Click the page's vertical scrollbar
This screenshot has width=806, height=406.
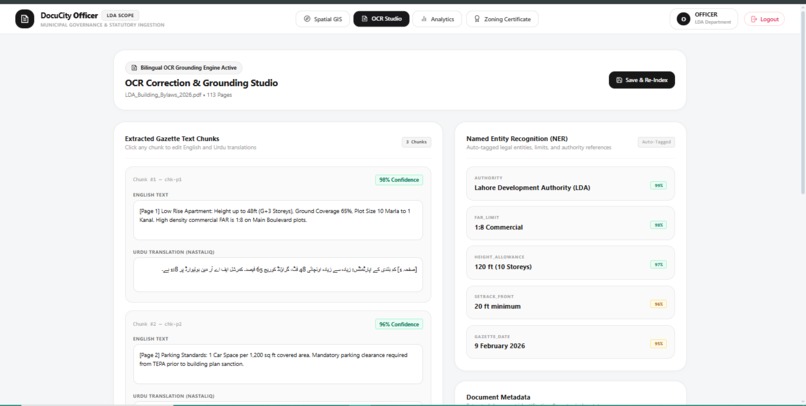click(x=803, y=103)
